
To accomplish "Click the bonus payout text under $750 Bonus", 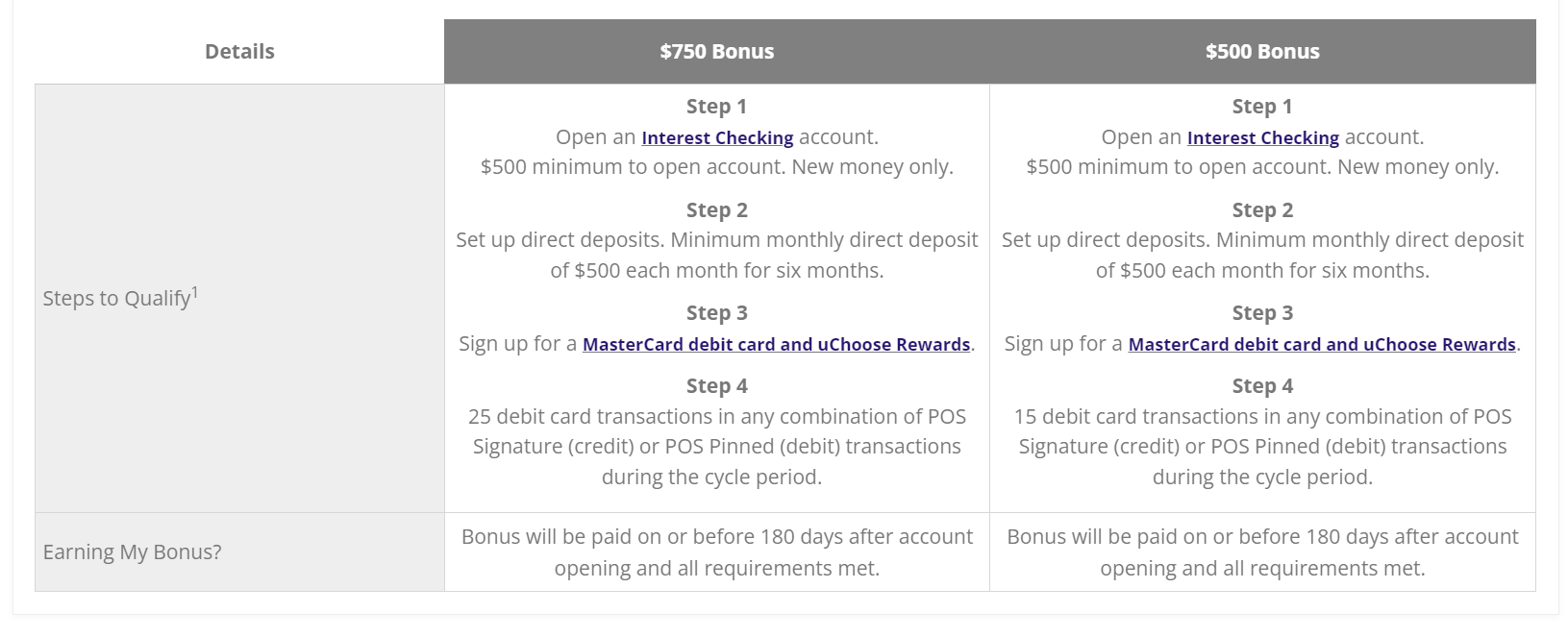I will coord(716,552).
